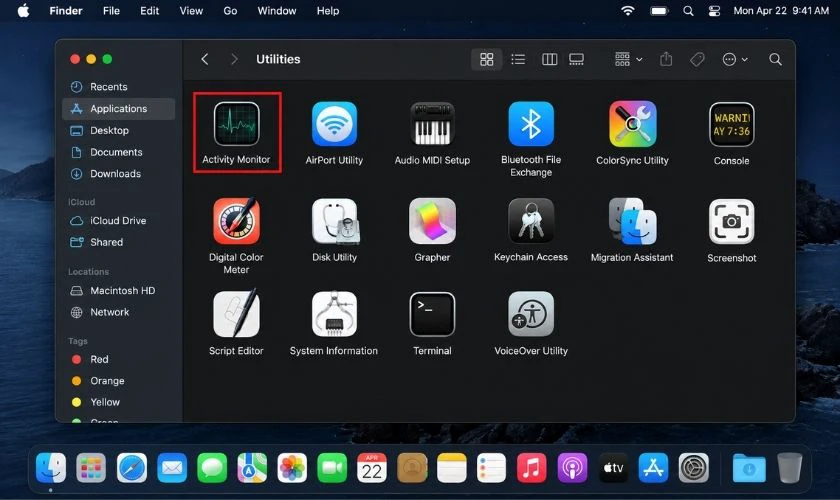840x500 pixels.
Task: Open the Console app
Action: (732, 125)
